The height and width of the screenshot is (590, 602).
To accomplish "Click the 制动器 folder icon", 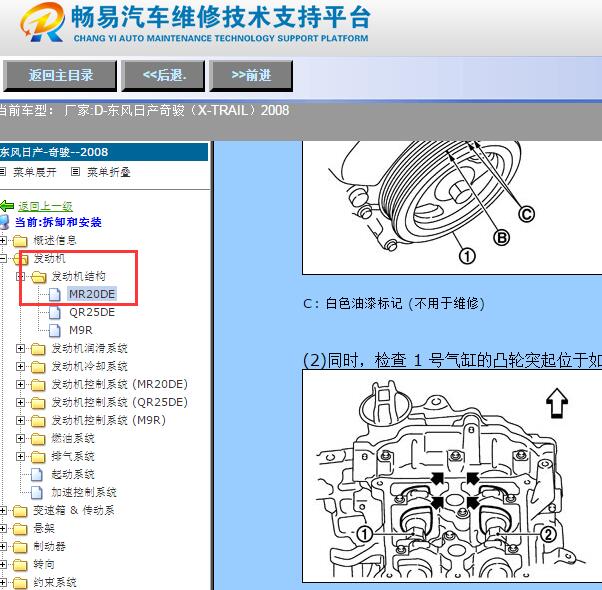I will (x=20, y=547).
